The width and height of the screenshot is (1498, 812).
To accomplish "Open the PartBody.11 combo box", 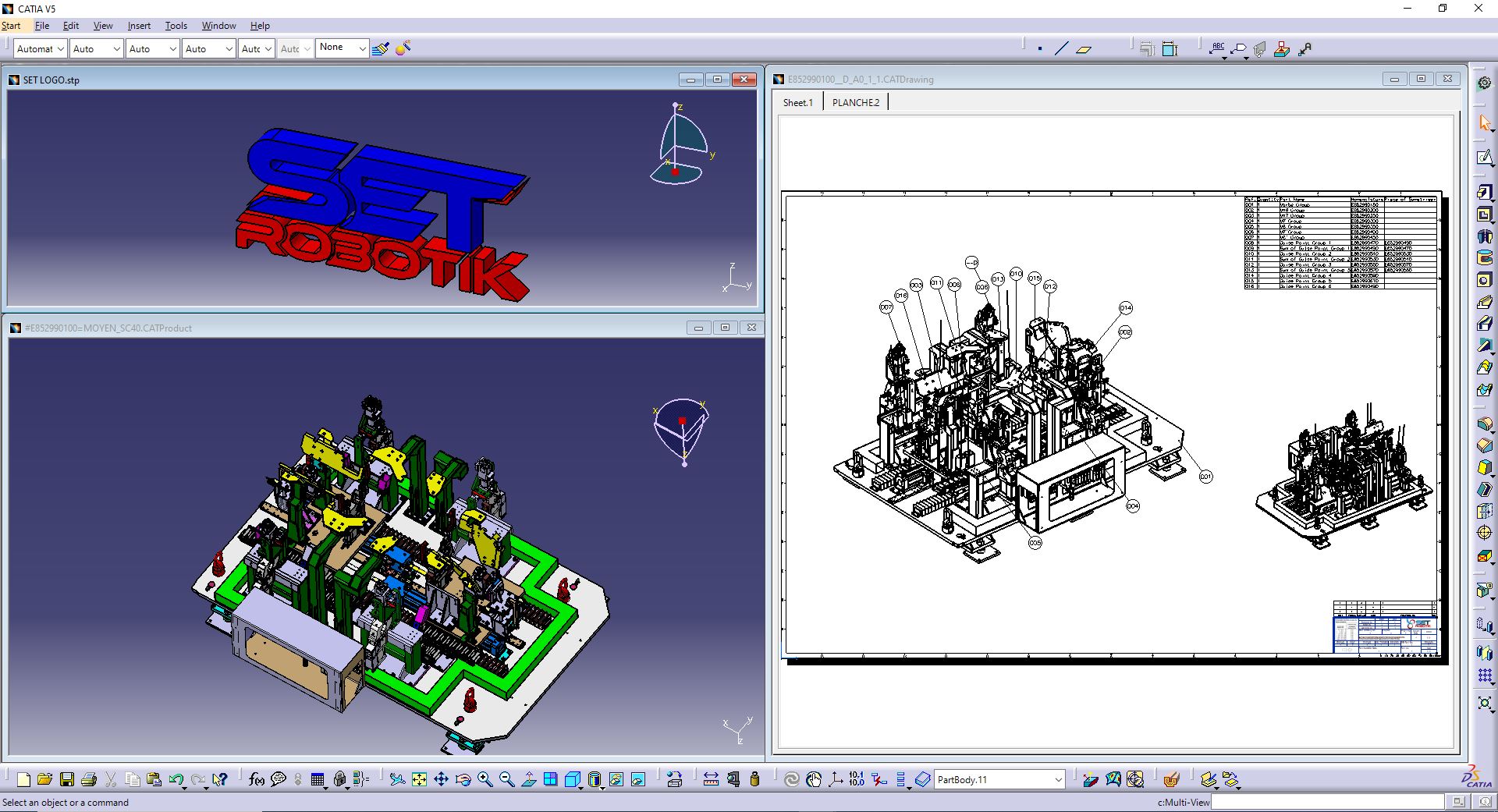I will click(1000, 779).
